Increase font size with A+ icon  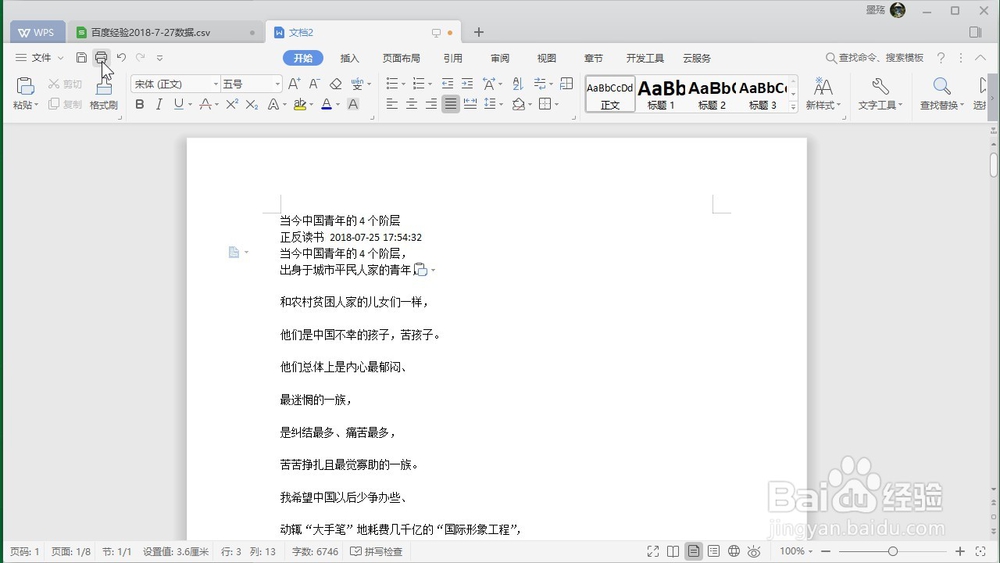click(294, 84)
